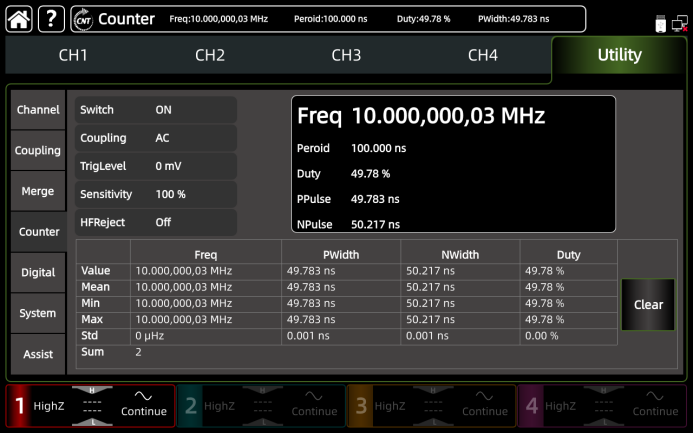Click the header PWidth:49.783 ns status text
Viewport: 693px width, 433px height.
[x=514, y=19]
